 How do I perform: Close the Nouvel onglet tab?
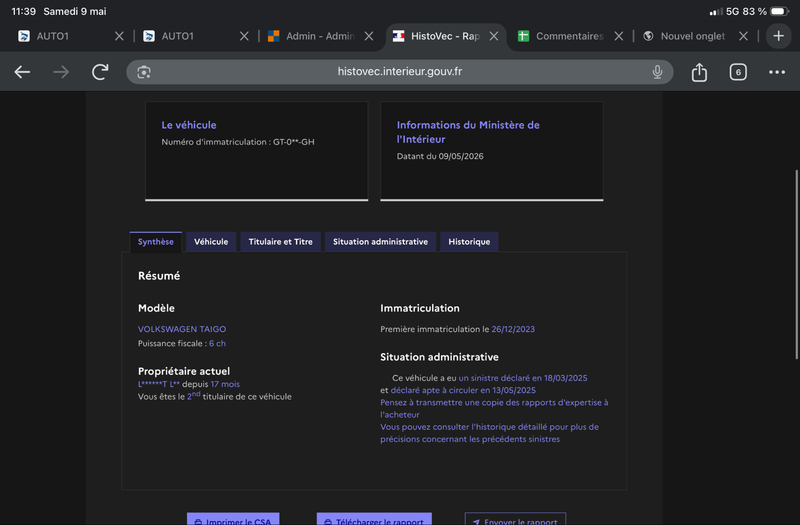coord(743,36)
